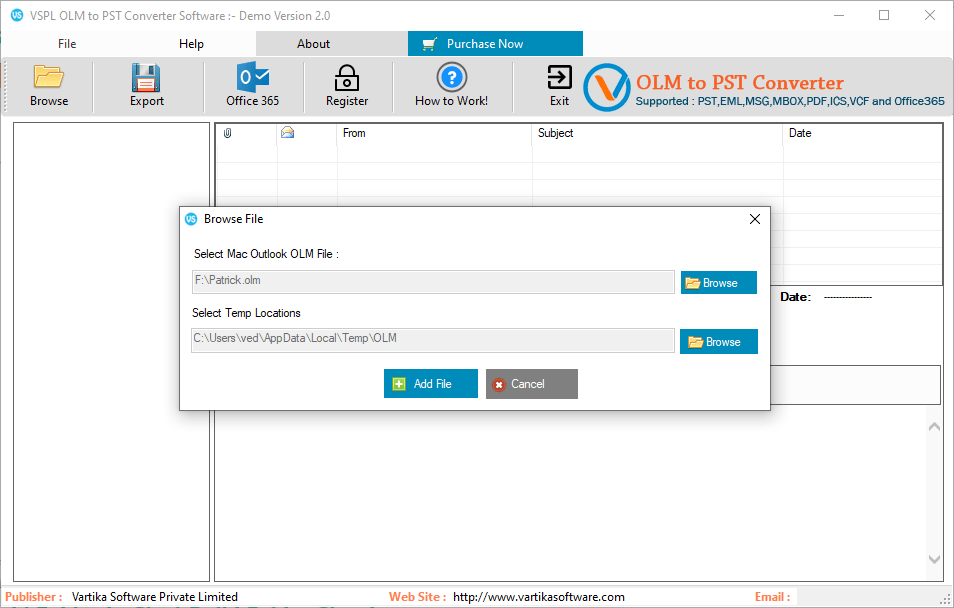Click the 'Select Temp Locations' label
The height and width of the screenshot is (608, 954).
coord(246,313)
